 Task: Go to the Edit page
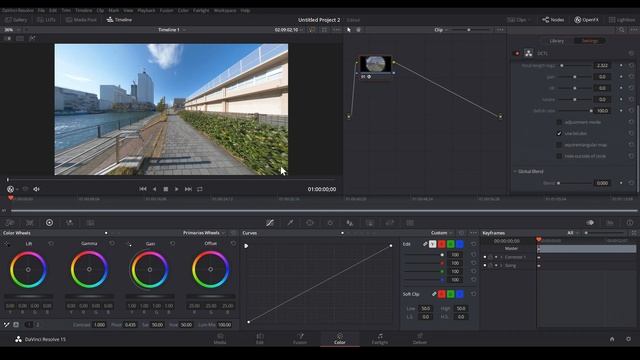pyautogui.click(x=260, y=339)
